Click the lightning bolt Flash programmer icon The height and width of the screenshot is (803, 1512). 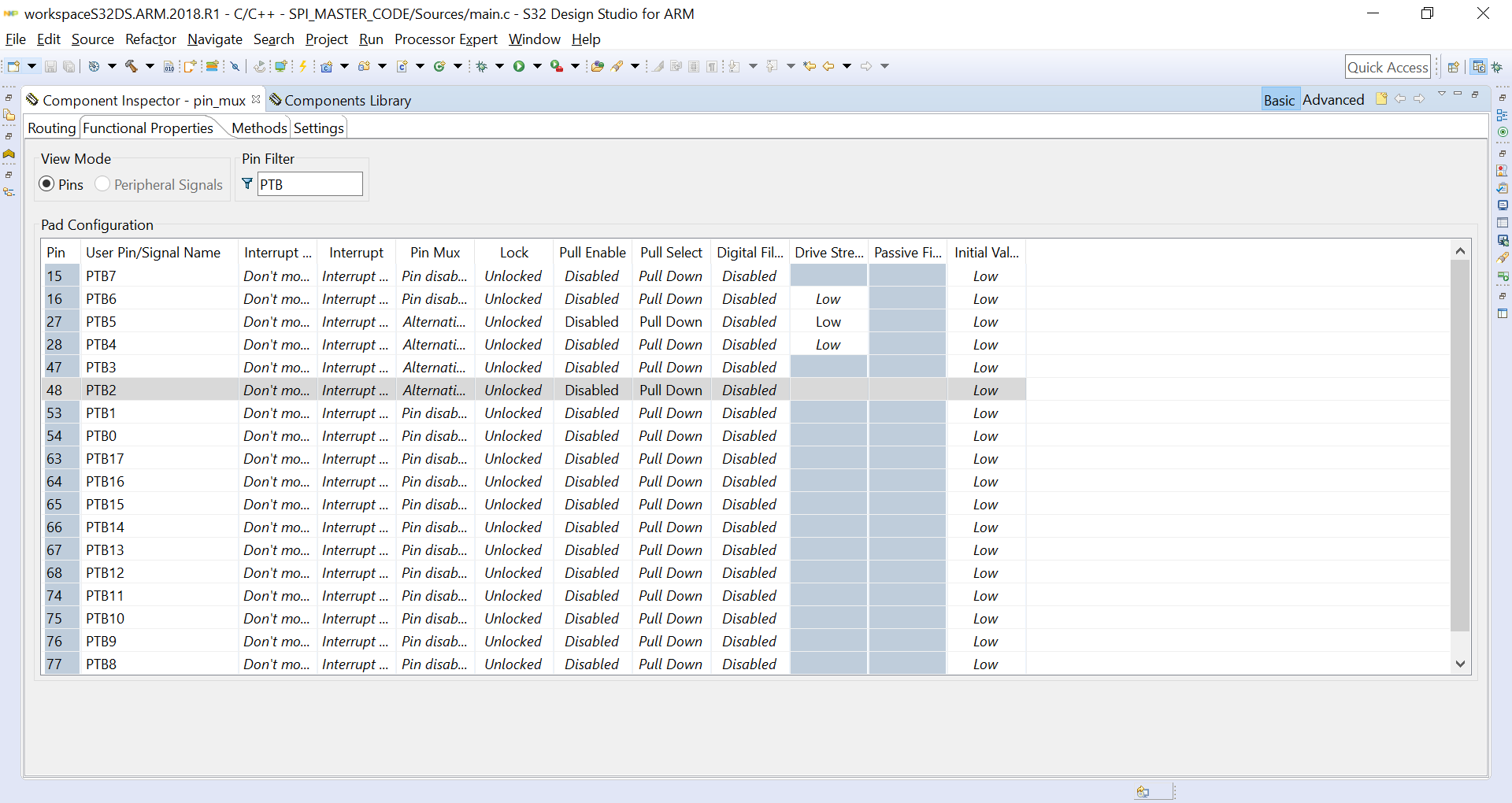click(303, 66)
